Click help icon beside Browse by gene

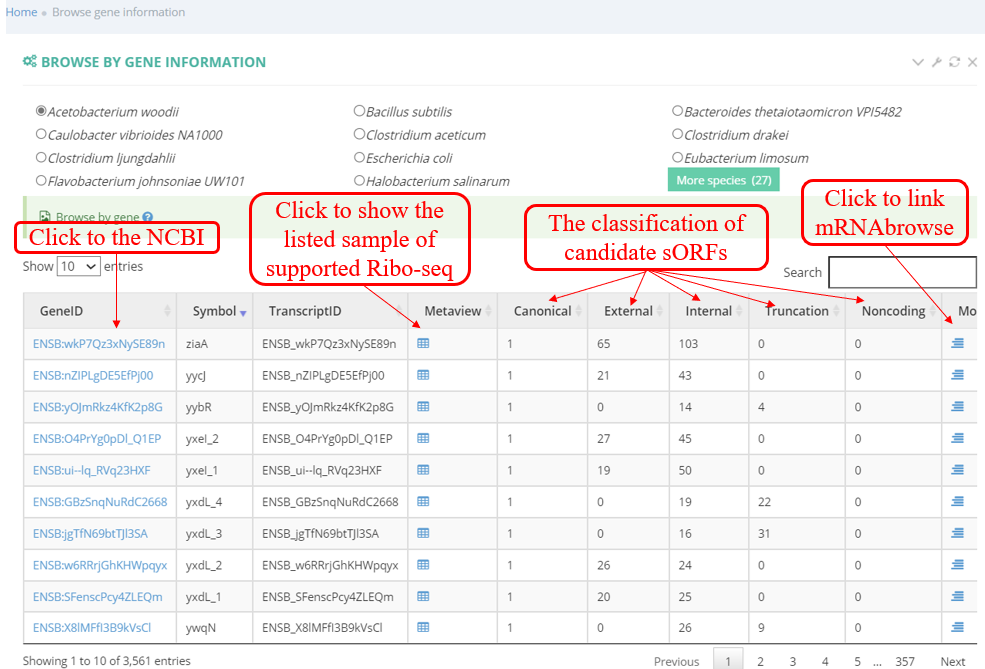(148, 217)
